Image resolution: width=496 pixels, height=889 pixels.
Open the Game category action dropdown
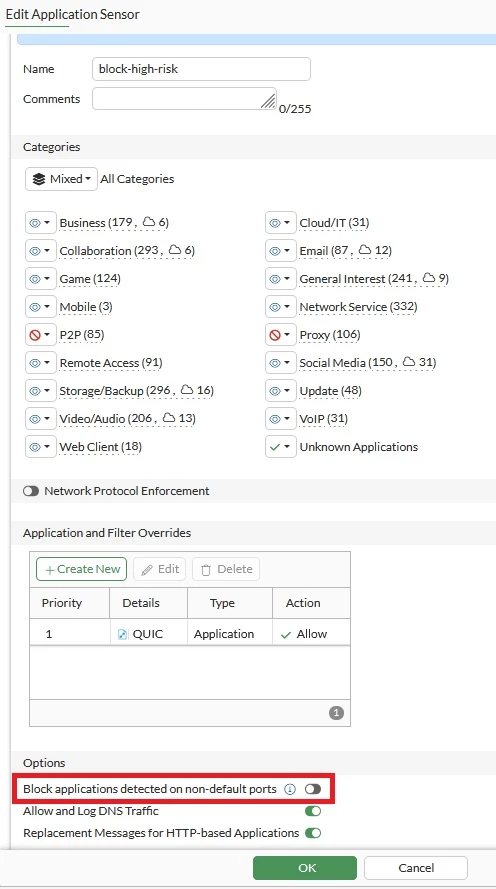pos(41,279)
